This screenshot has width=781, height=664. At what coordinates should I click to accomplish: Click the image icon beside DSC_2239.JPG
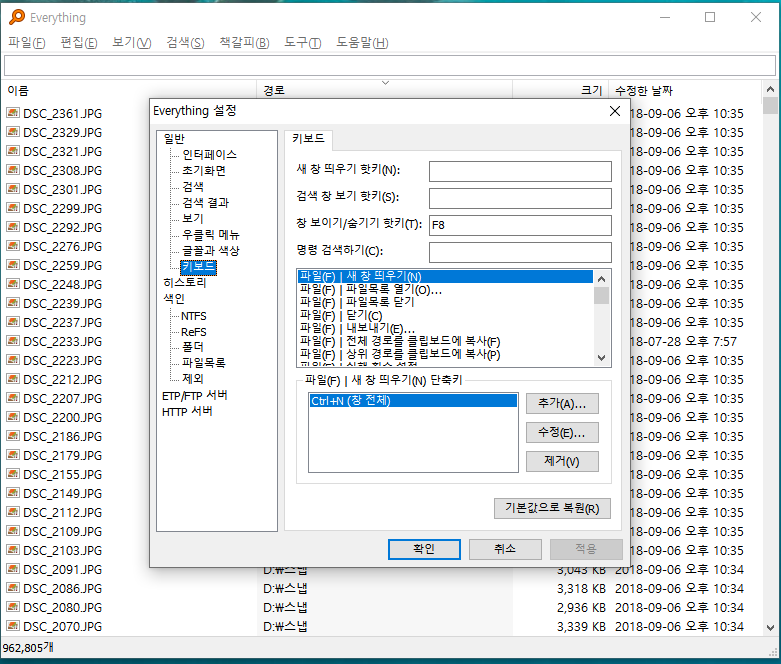click(13, 303)
